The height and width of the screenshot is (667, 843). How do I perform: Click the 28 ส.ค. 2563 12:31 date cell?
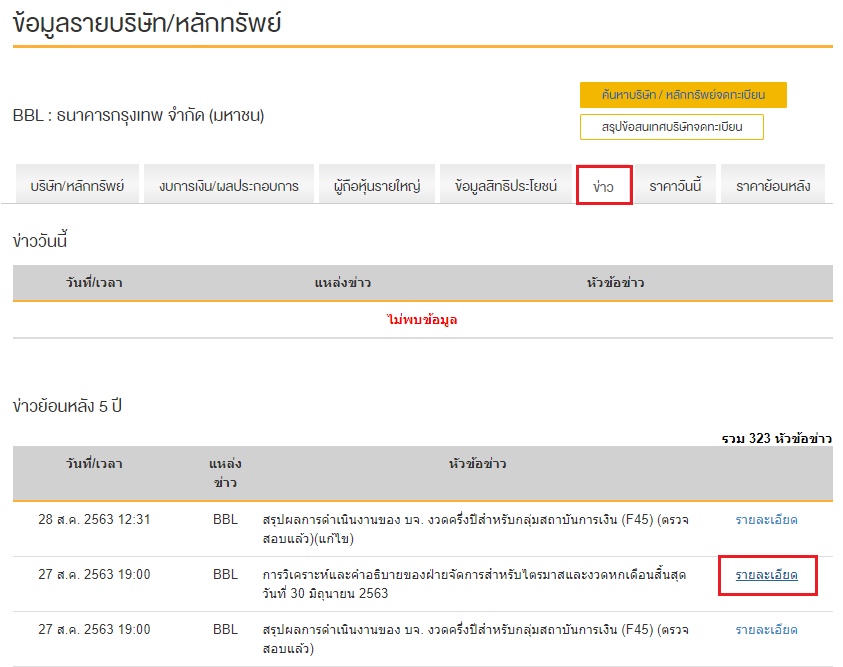[x=94, y=520]
